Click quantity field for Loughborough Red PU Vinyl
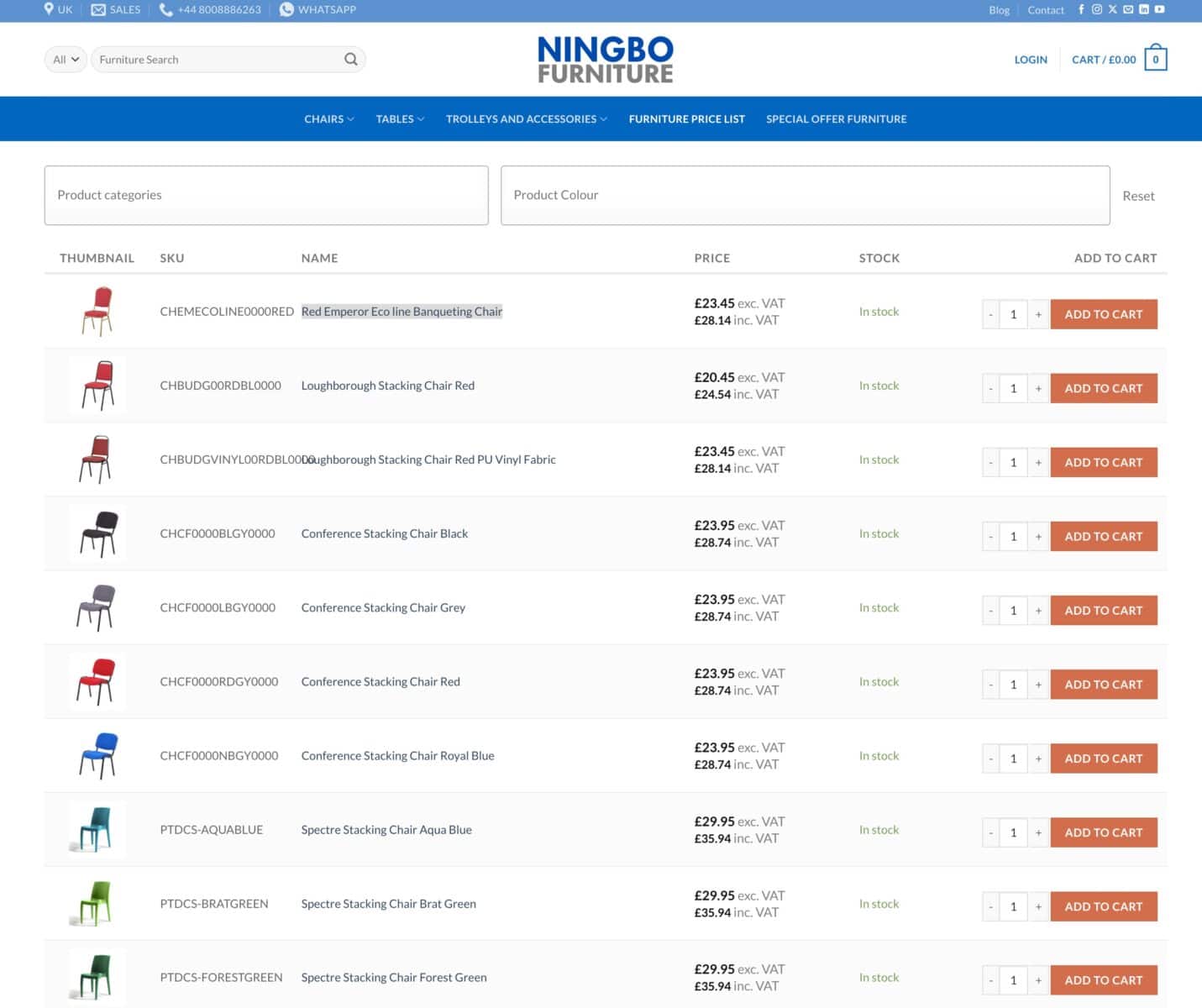The image size is (1202, 1008). 1014,462
